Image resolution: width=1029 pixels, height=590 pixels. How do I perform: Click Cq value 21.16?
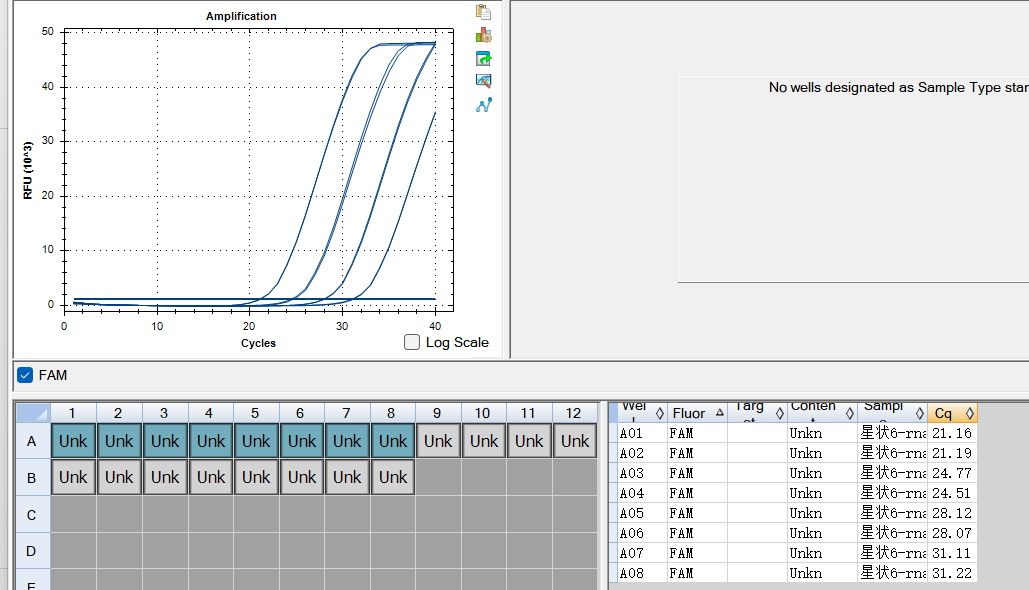click(952, 433)
